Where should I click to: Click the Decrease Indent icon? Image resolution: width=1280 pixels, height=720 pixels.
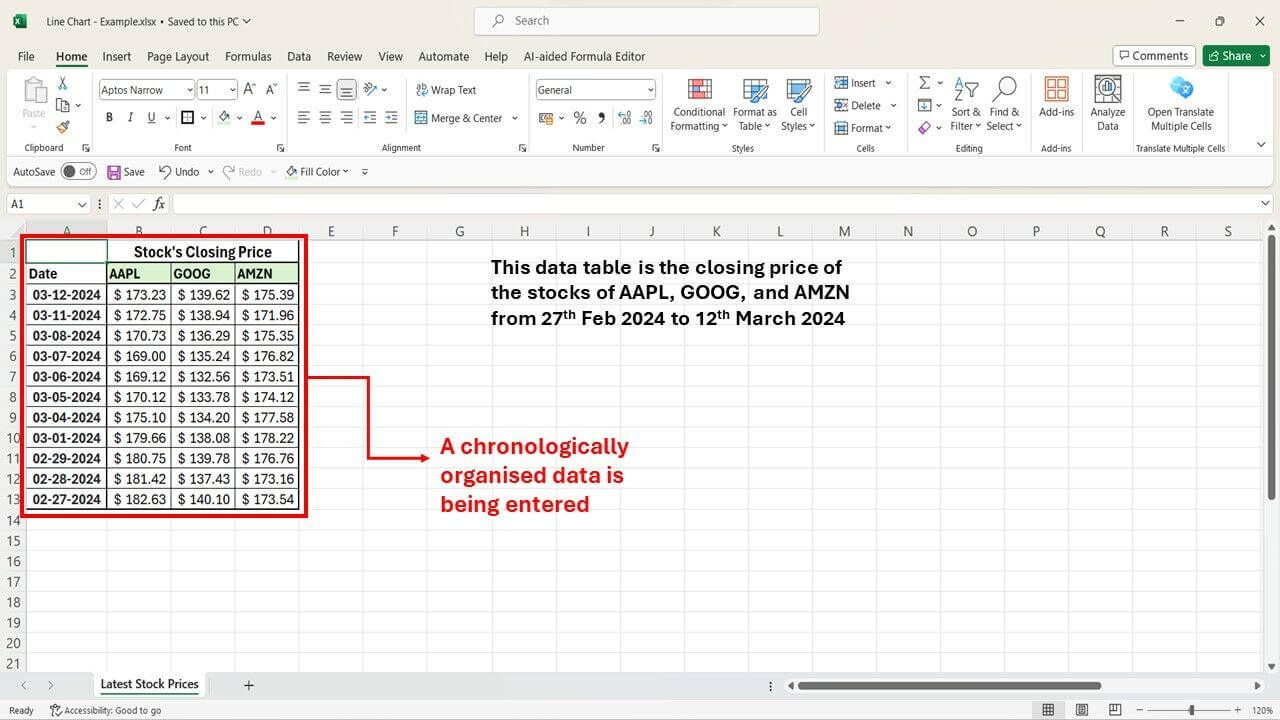[x=370, y=118]
